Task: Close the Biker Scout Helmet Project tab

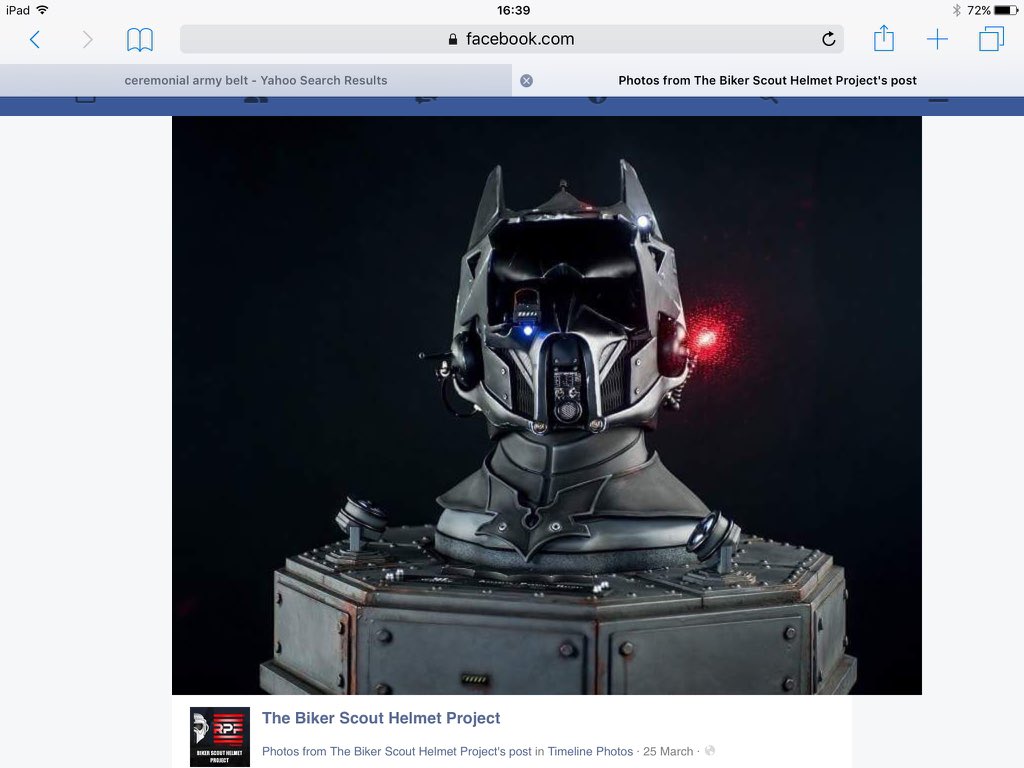Action: coord(526,80)
